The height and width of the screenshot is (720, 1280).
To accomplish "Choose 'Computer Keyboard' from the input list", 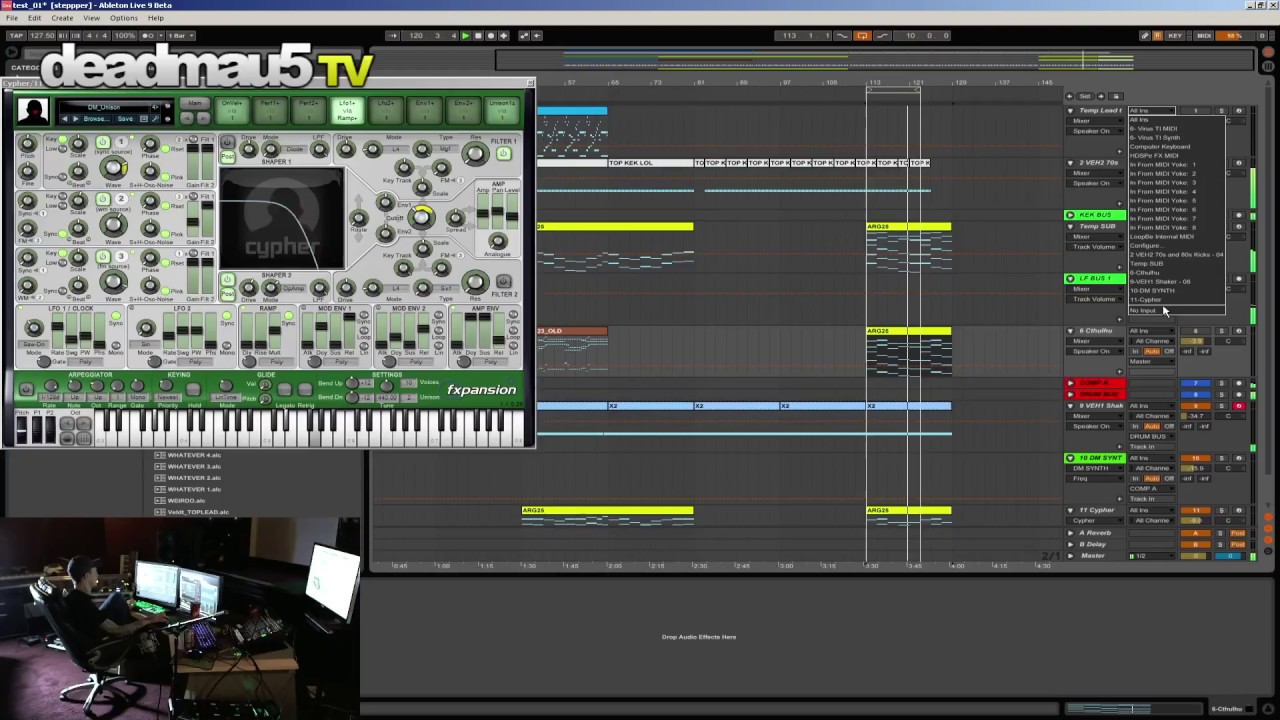I will (1176, 147).
